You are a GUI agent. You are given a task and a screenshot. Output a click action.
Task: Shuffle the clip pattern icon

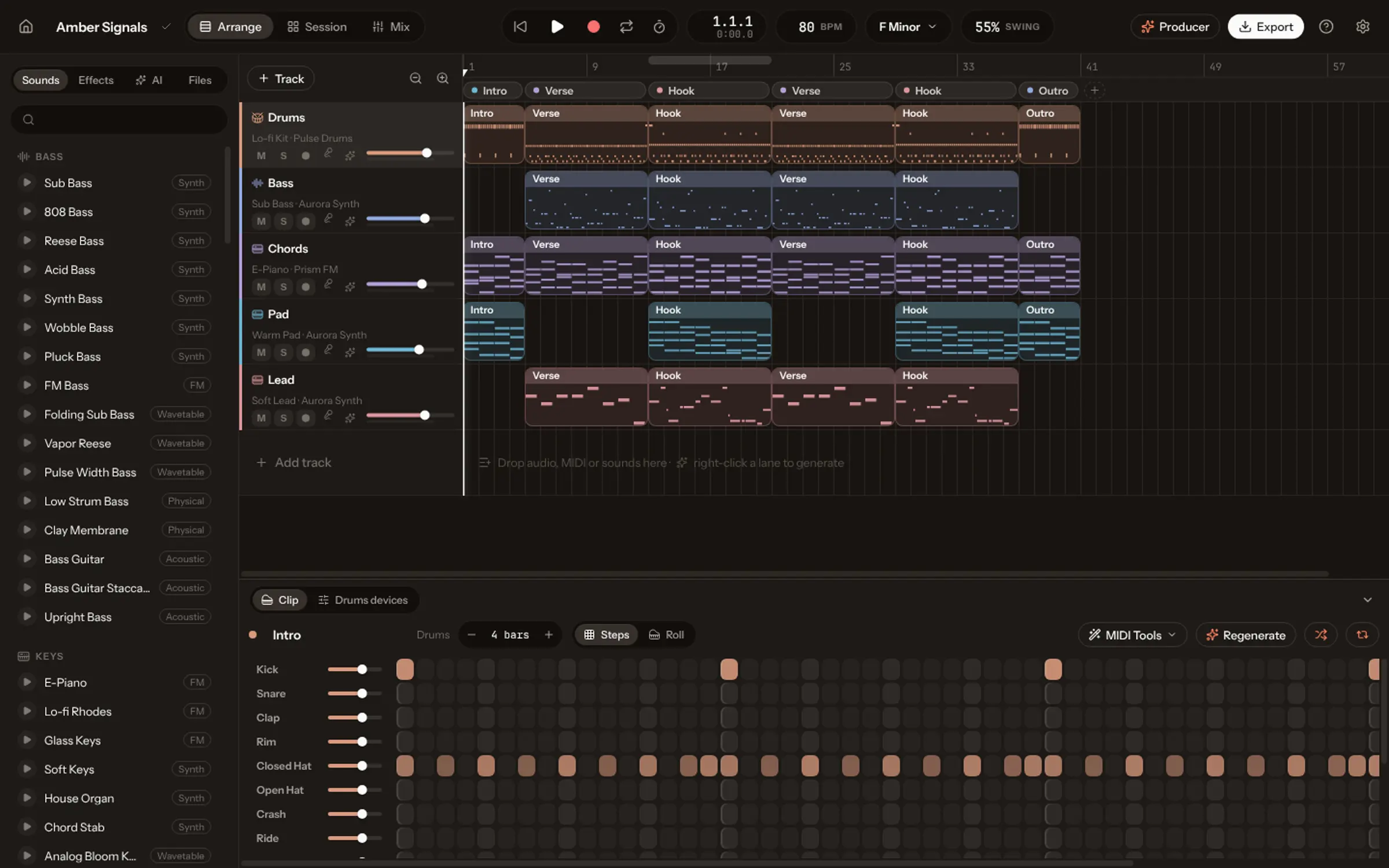click(1321, 635)
